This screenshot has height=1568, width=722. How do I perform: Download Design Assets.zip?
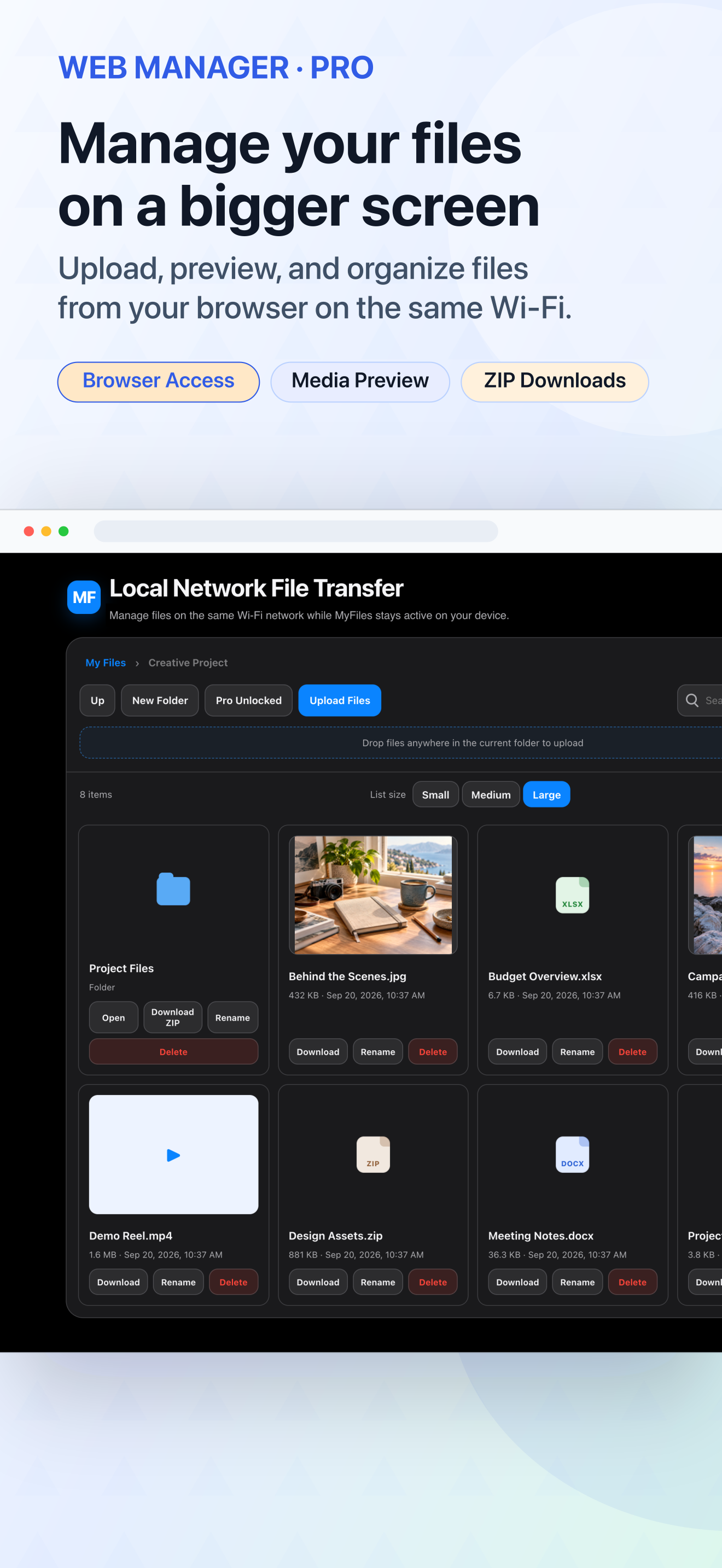(318, 1282)
